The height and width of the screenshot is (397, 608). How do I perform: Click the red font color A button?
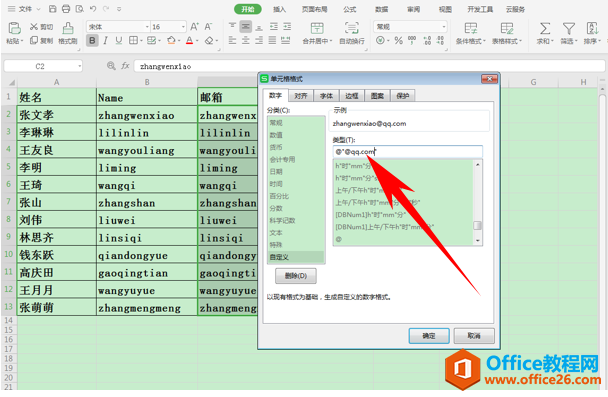click(189, 40)
